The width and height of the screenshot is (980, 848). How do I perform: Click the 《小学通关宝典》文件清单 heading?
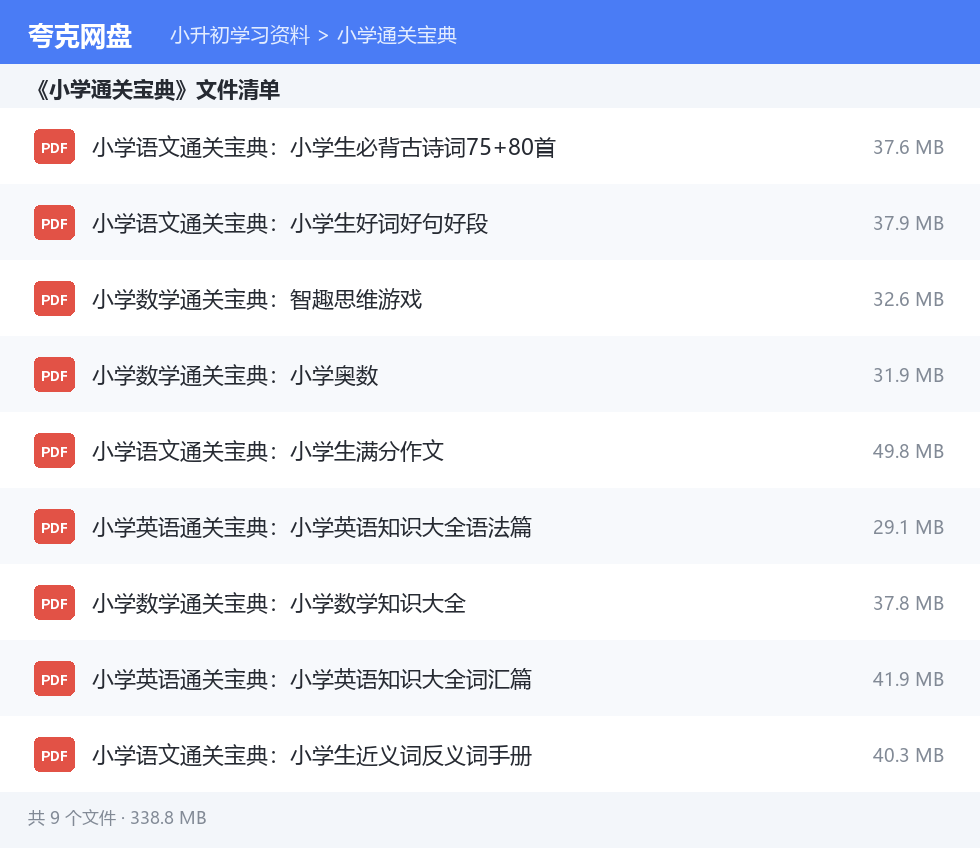coord(156,90)
